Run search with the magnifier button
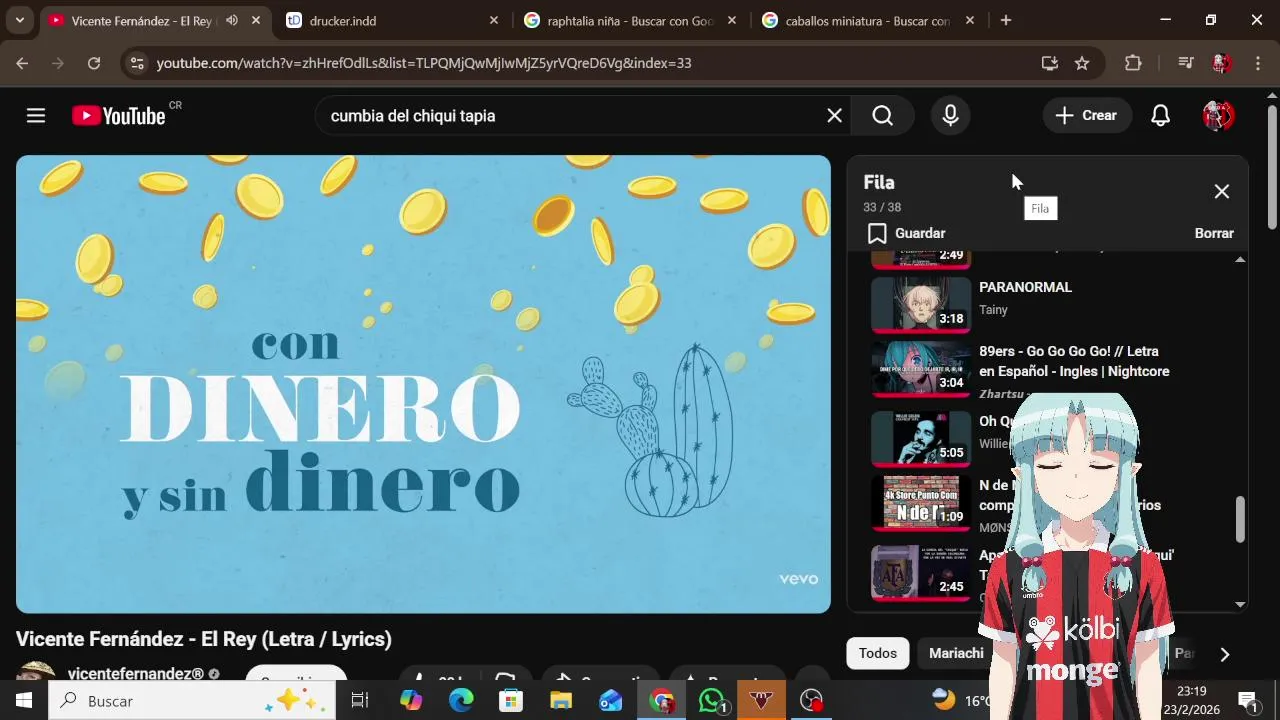1280x720 pixels. pos(882,116)
